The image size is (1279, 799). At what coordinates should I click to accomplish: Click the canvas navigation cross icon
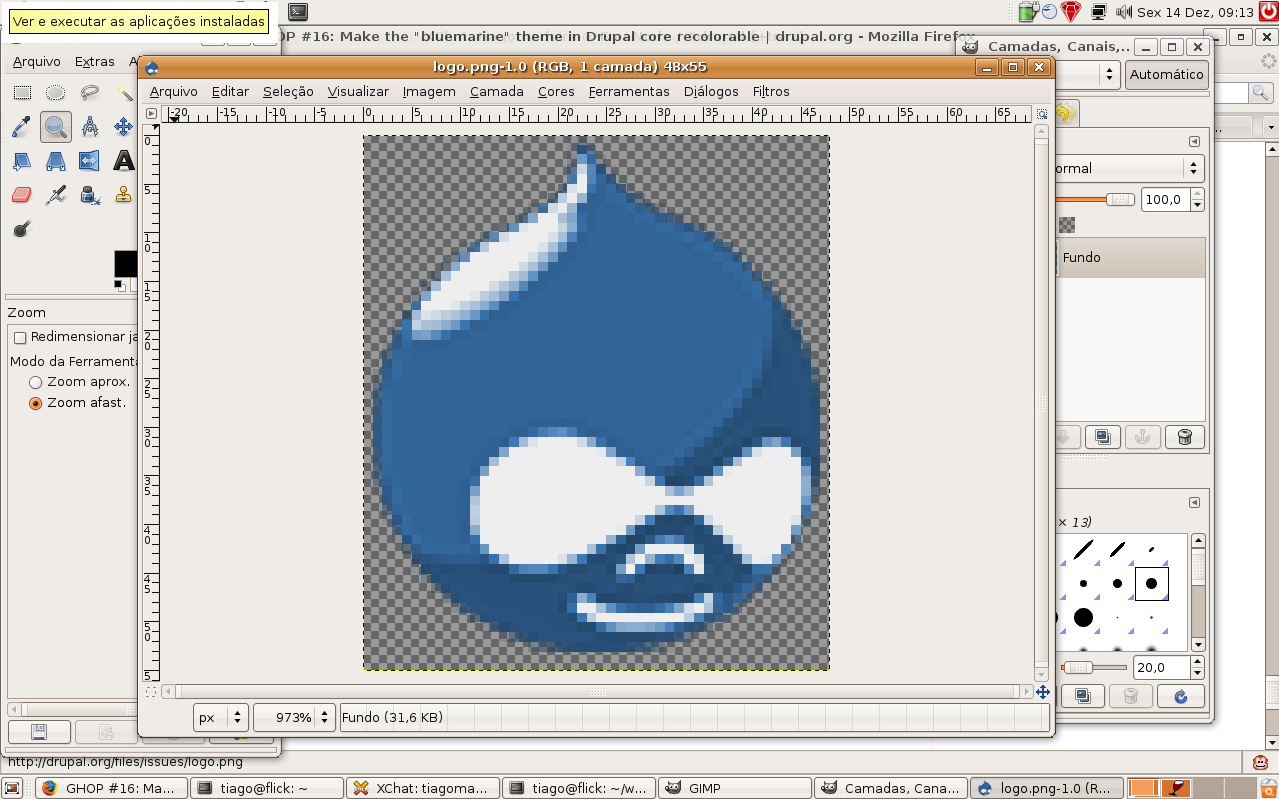tap(1042, 692)
